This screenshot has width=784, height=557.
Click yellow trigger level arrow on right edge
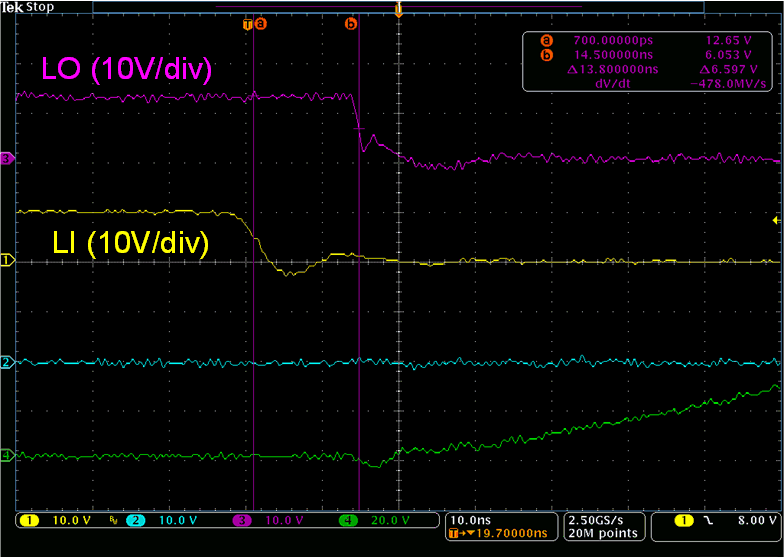coord(777,220)
